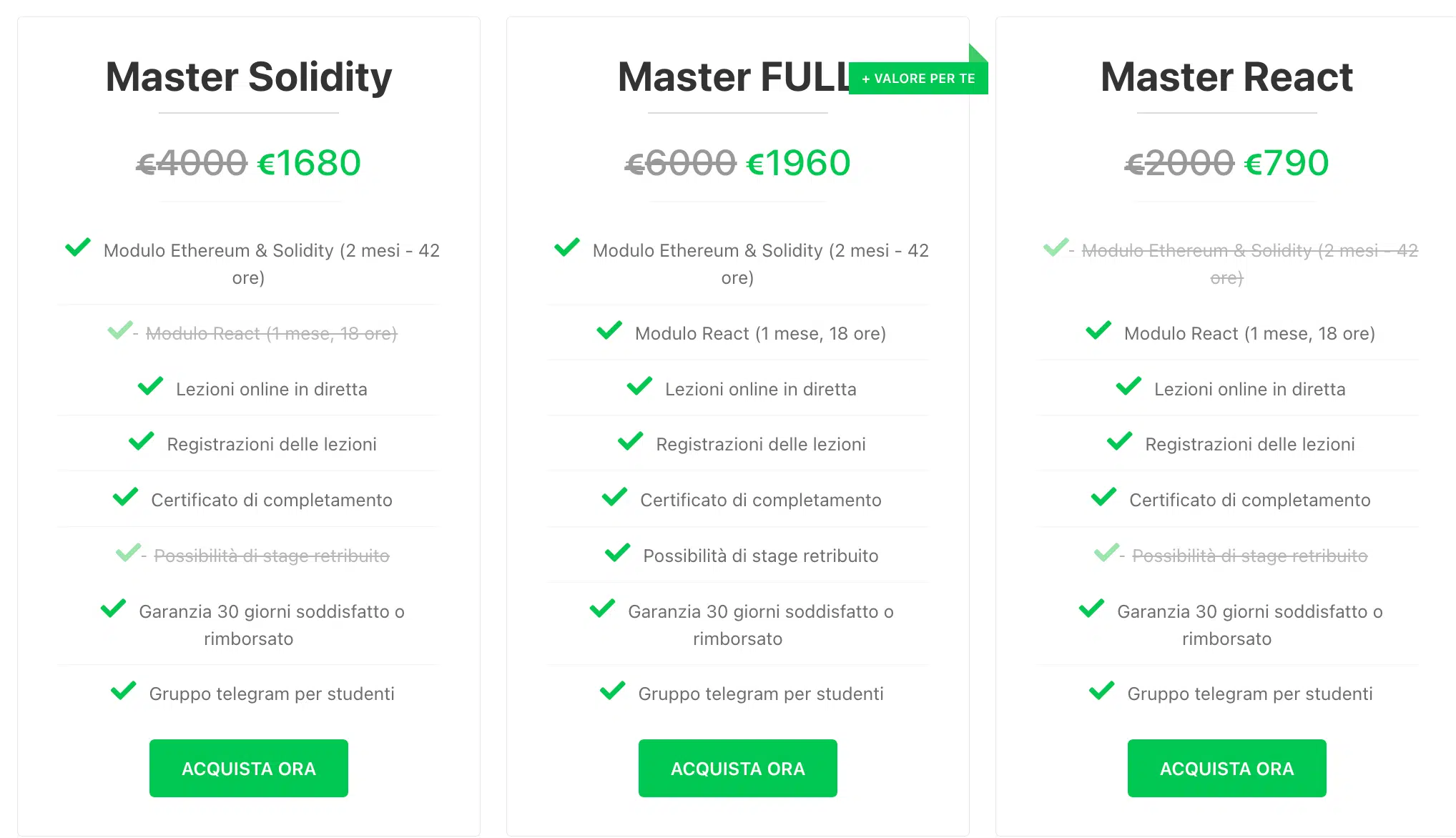Click the discounted €1680 price

click(x=309, y=163)
